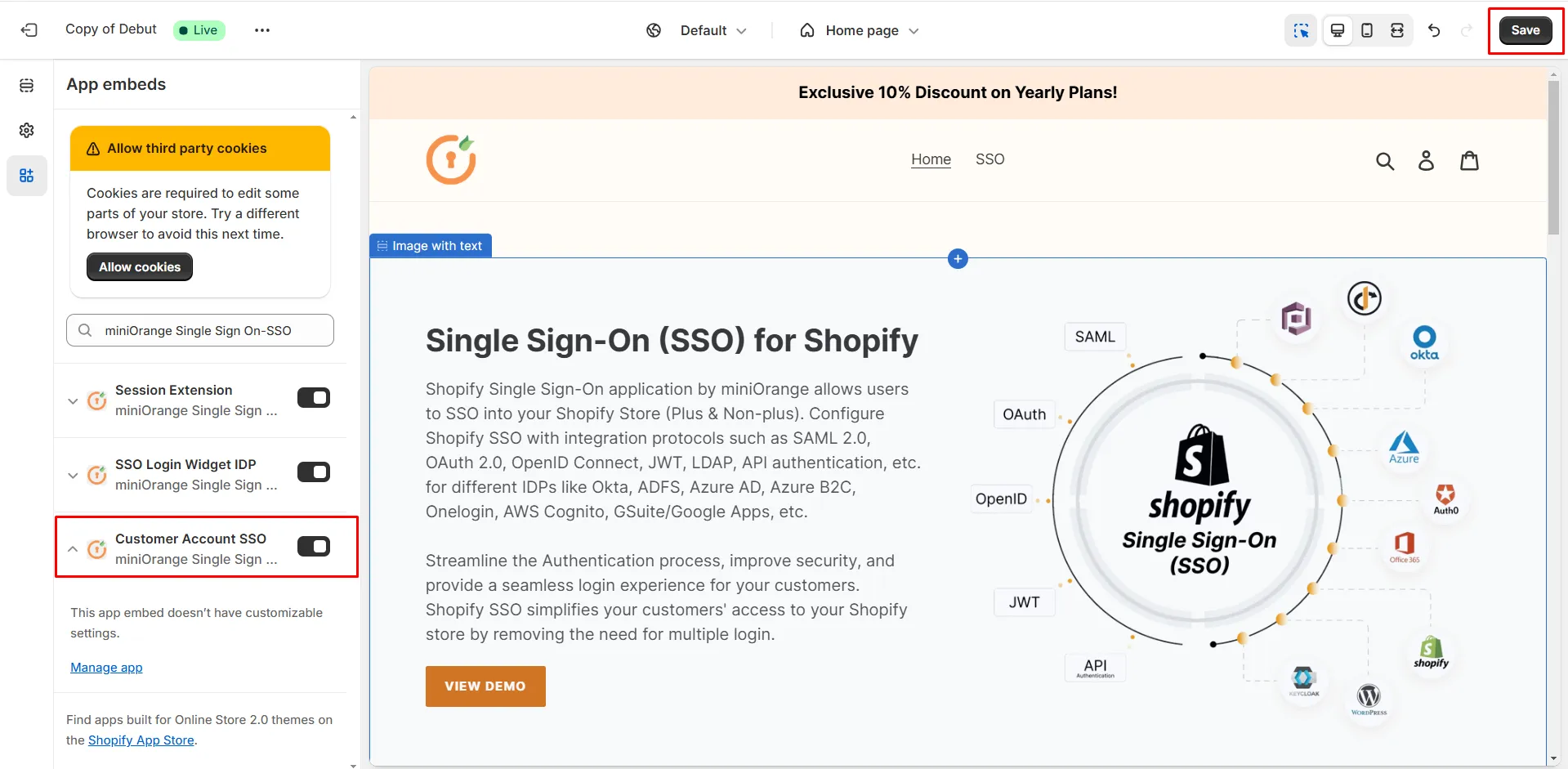Viewport: 1568px width, 769px height.
Task: Click the storefront account person icon
Action: click(x=1426, y=160)
